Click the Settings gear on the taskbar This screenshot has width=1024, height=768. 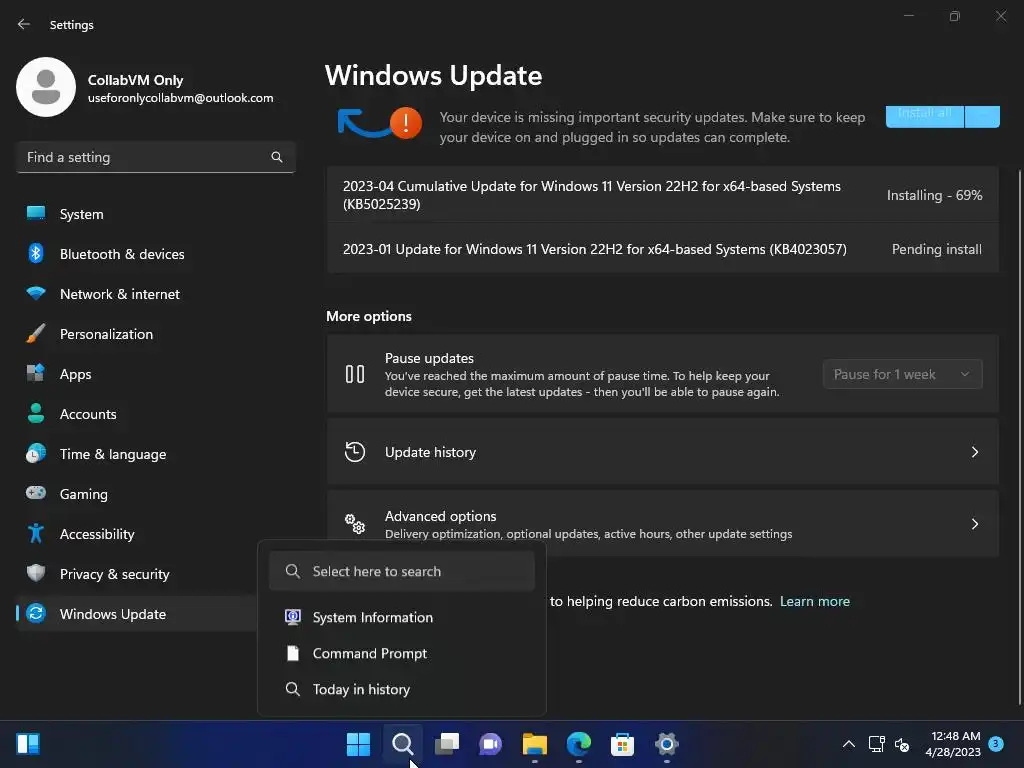point(667,744)
